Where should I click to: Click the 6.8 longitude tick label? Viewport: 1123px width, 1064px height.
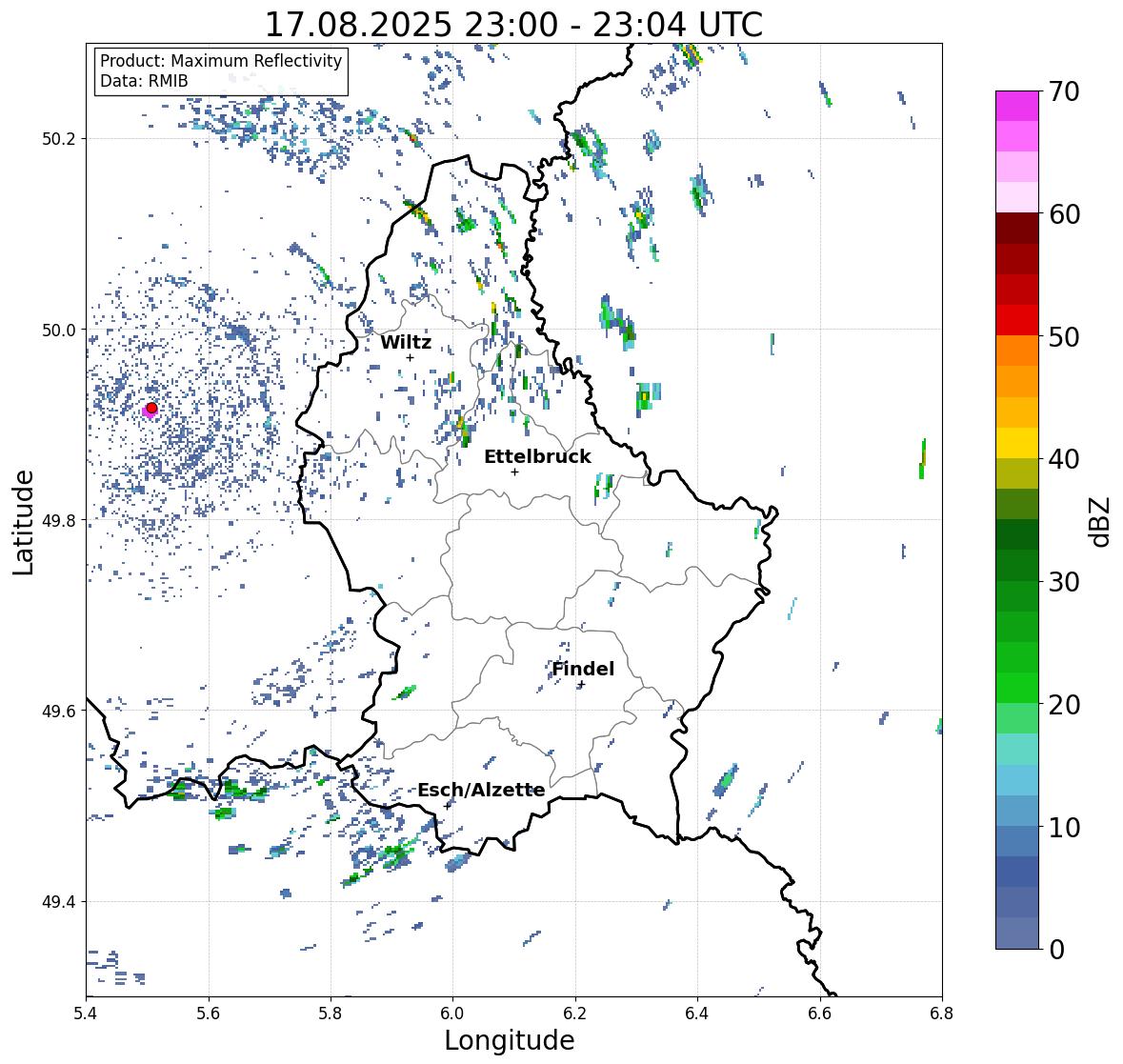[x=942, y=1013]
